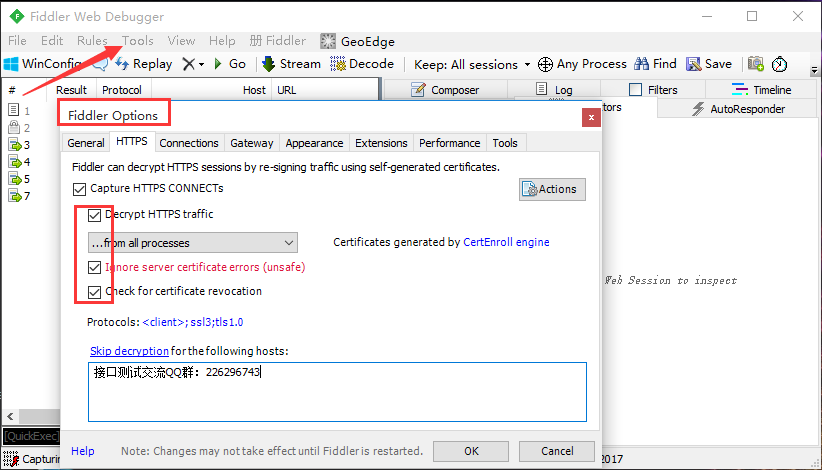The height and width of the screenshot is (470, 822).
Task: Click the timer clock toolbar icon
Action: click(780, 64)
